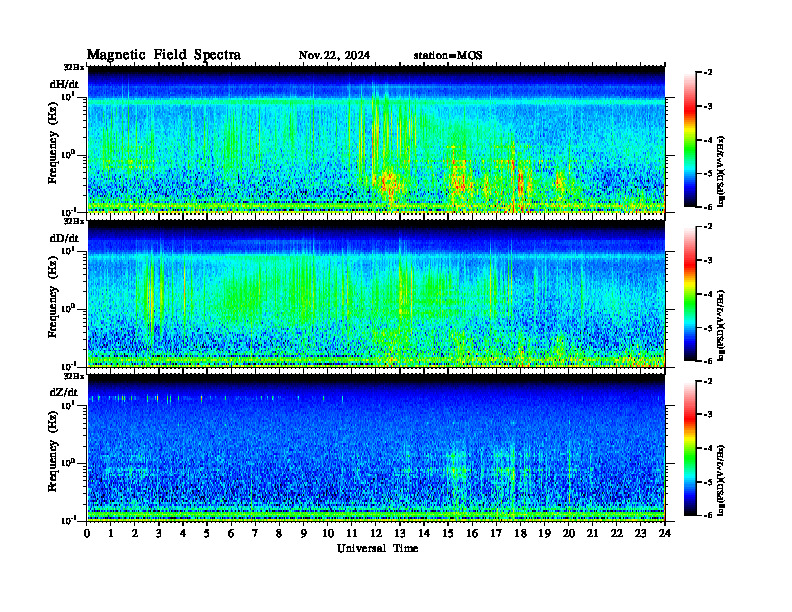Click the "-2" value on dH/dt color bar
Screen dimensions: 792x612
(708, 73)
